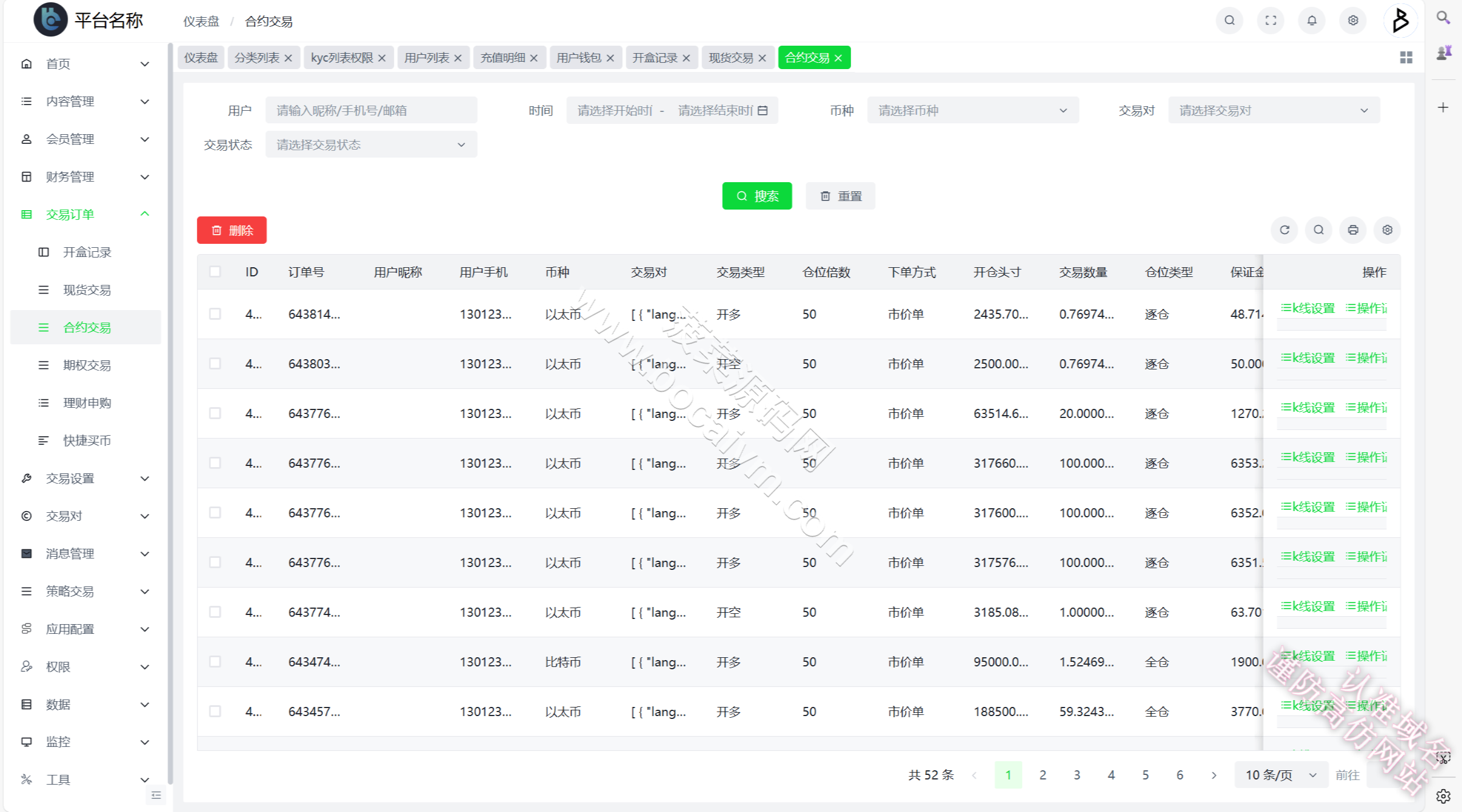Click the user avatar logo

pyautogui.click(x=1400, y=21)
